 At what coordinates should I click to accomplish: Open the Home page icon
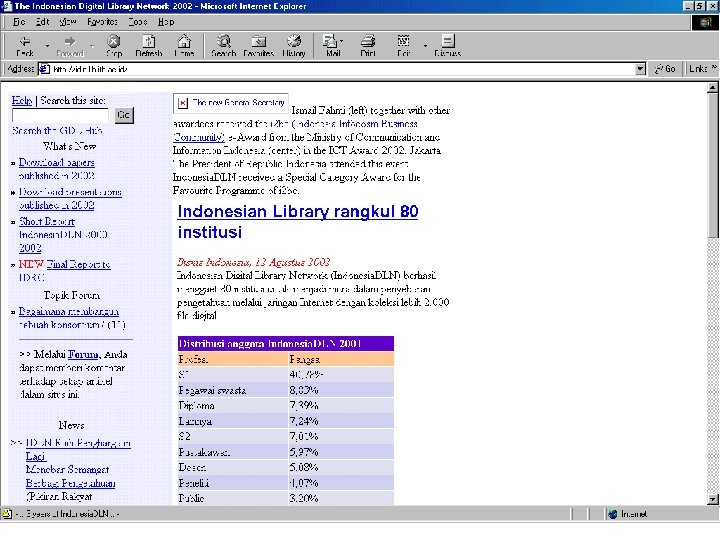184,46
